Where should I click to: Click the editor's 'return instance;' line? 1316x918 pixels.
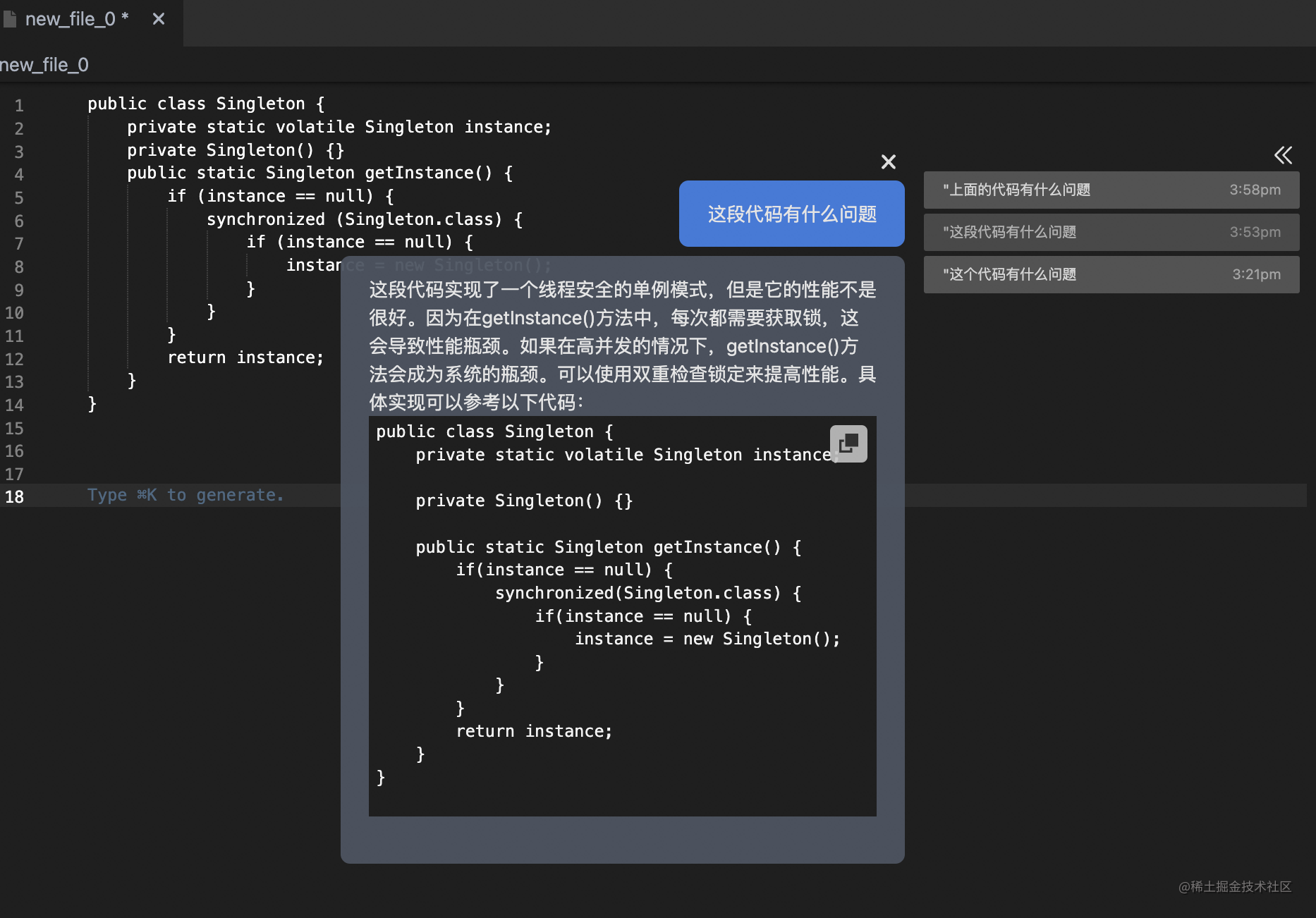click(x=245, y=358)
